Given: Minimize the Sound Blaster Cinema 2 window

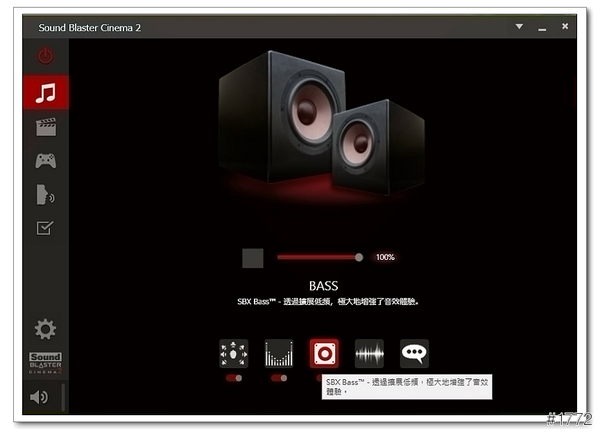Looking at the screenshot, I should coord(543,27).
